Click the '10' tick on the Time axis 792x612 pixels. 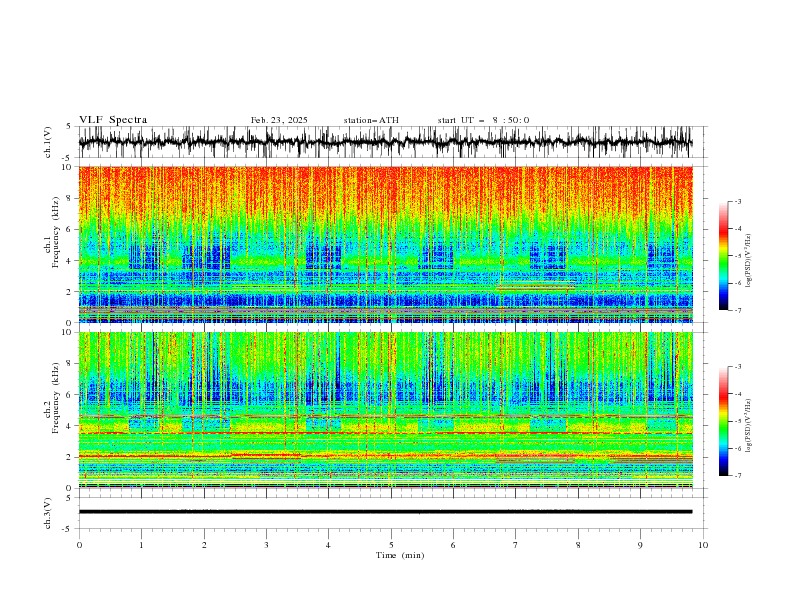pos(703,545)
